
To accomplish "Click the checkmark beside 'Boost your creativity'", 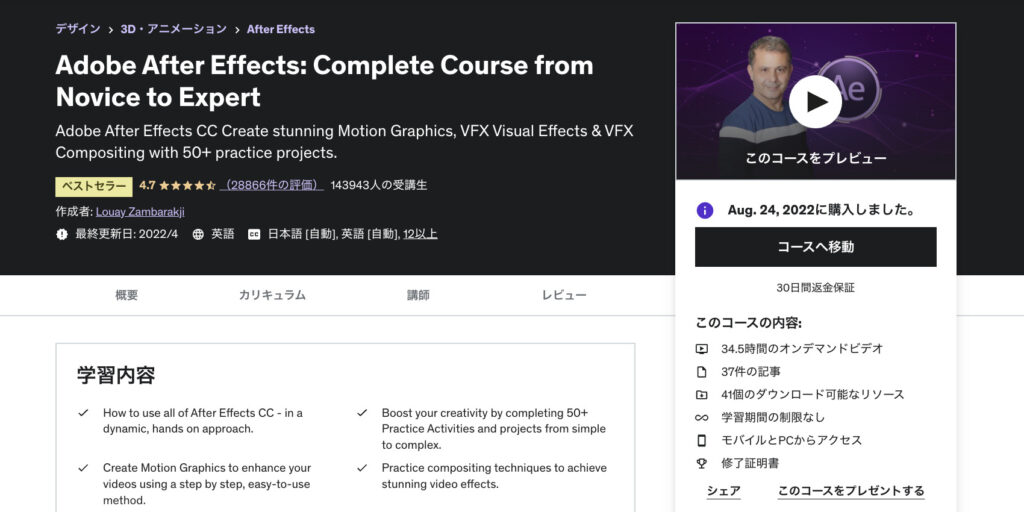I will pyautogui.click(x=362, y=413).
